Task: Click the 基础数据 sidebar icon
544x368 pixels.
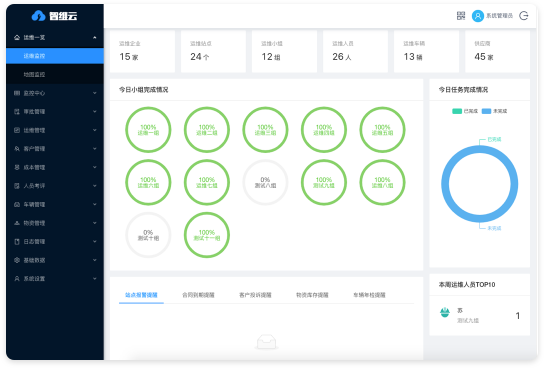Action: pos(17,260)
